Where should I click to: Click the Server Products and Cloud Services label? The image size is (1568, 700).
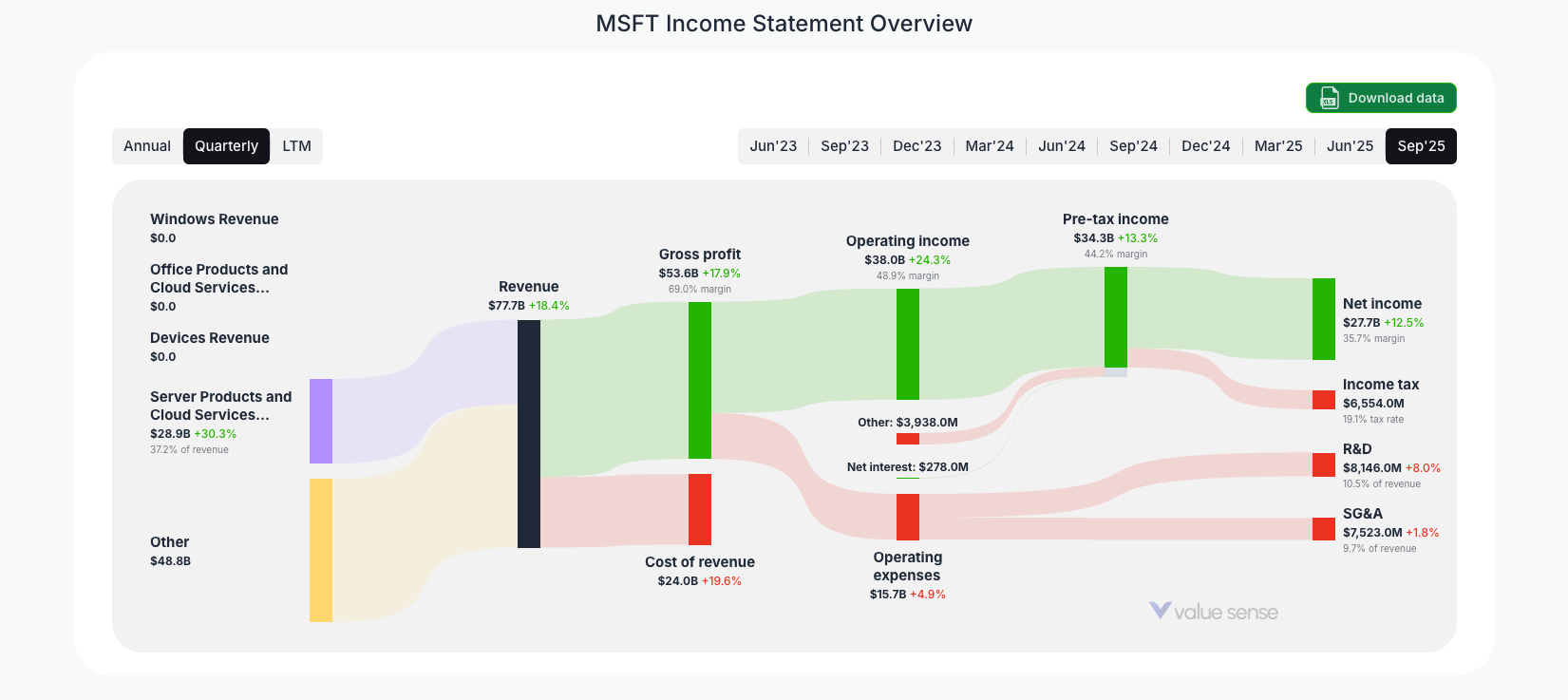[x=220, y=406]
